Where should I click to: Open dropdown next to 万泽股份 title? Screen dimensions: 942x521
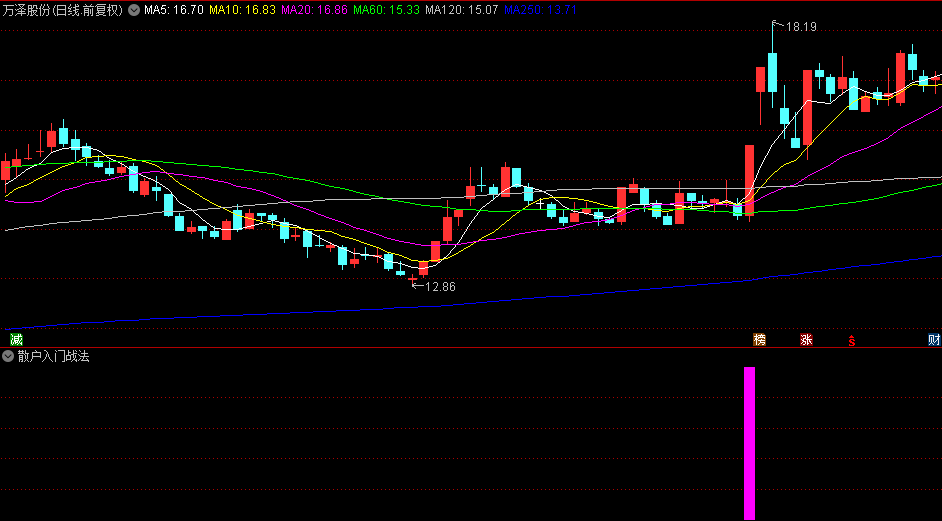tap(134, 10)
